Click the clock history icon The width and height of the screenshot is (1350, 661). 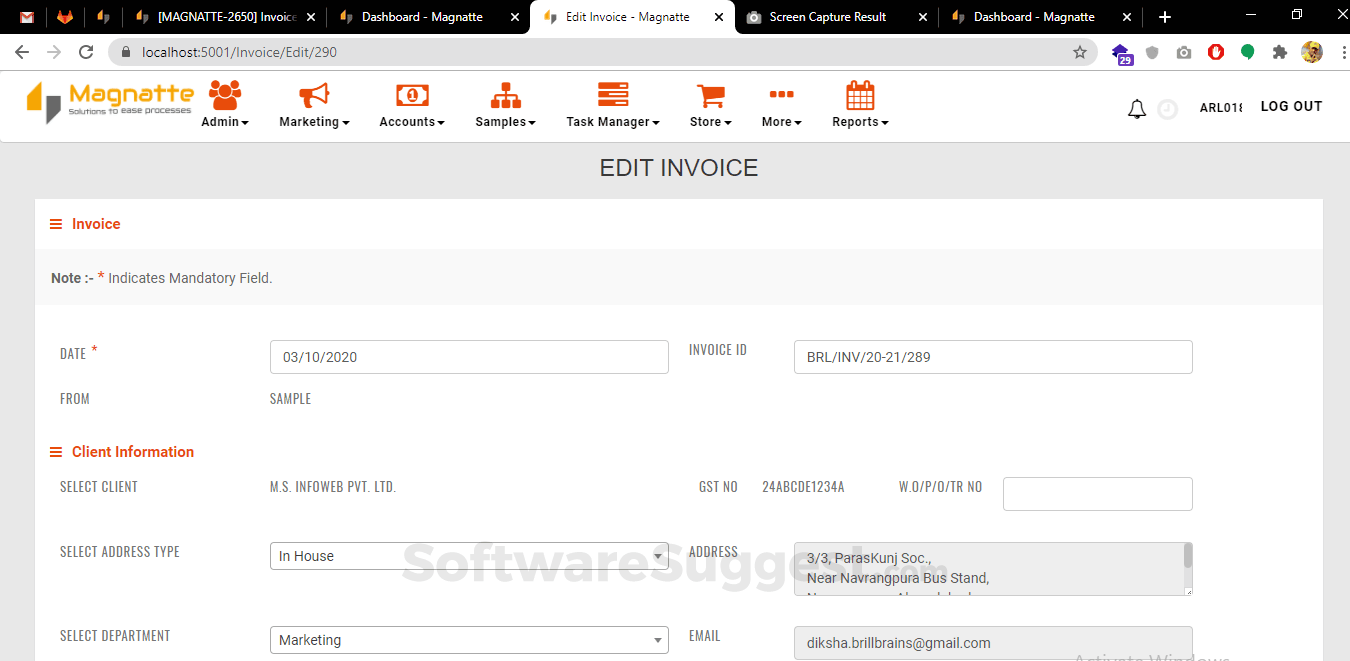click(1167, 109)
